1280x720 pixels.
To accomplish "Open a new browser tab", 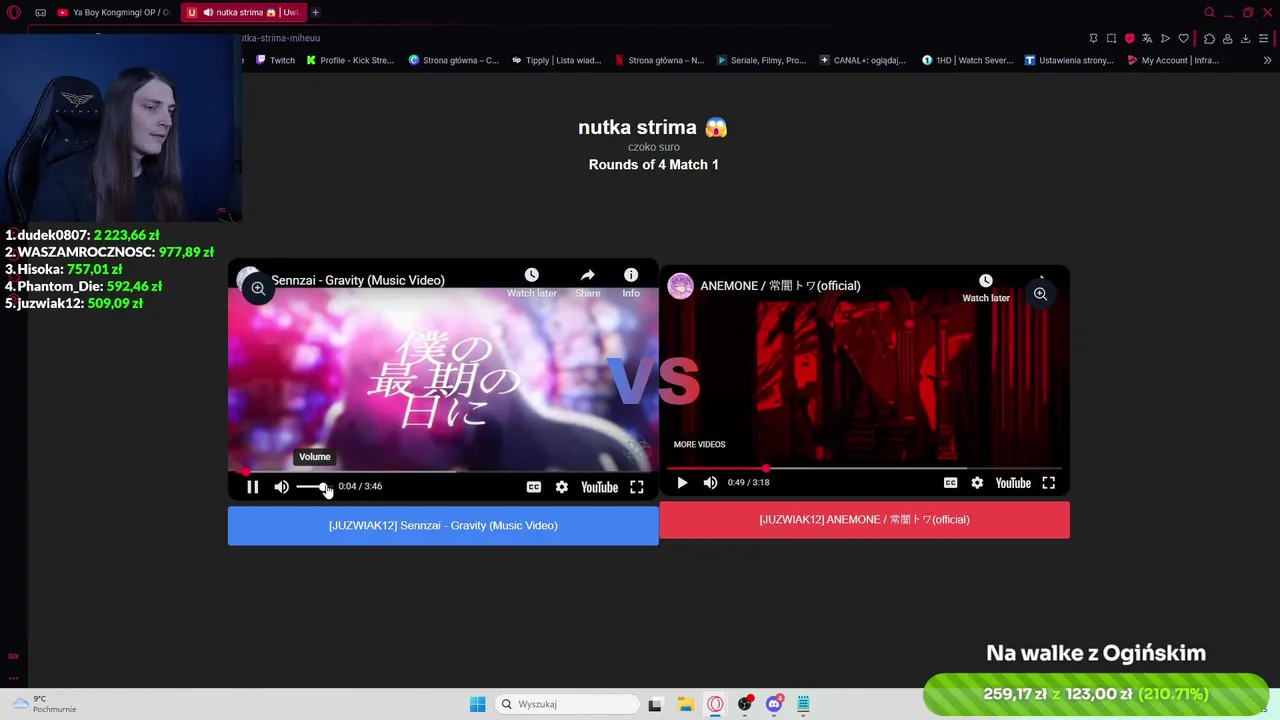I will tap(315, 12).
